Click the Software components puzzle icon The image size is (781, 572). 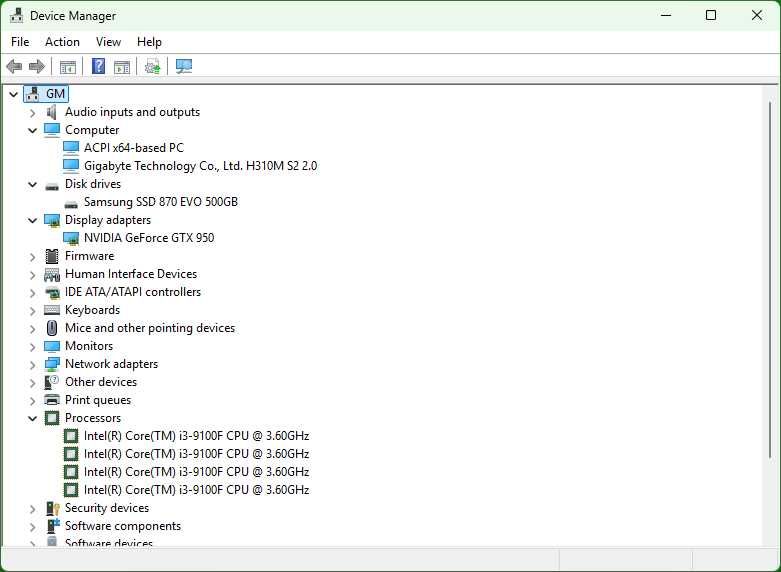tap(52, 526)
